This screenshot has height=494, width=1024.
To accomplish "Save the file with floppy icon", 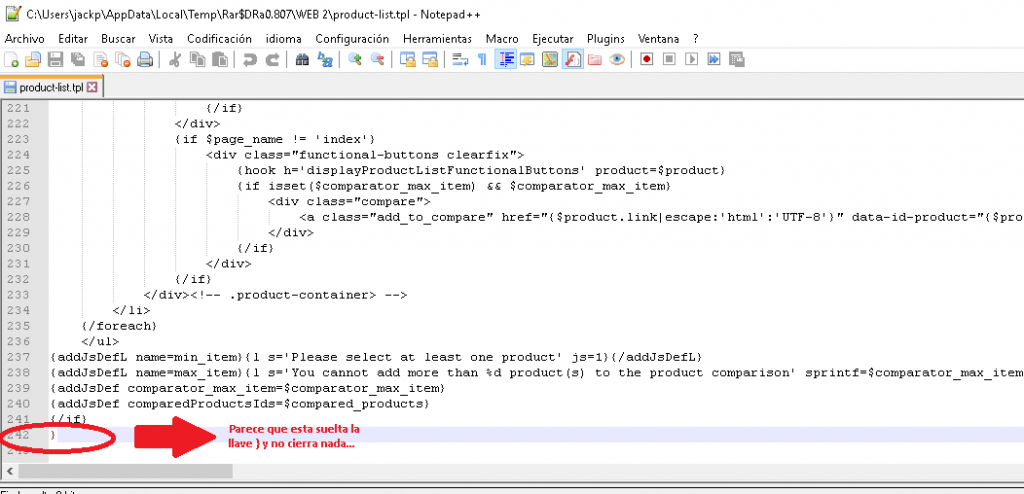I will pos(56,60).
